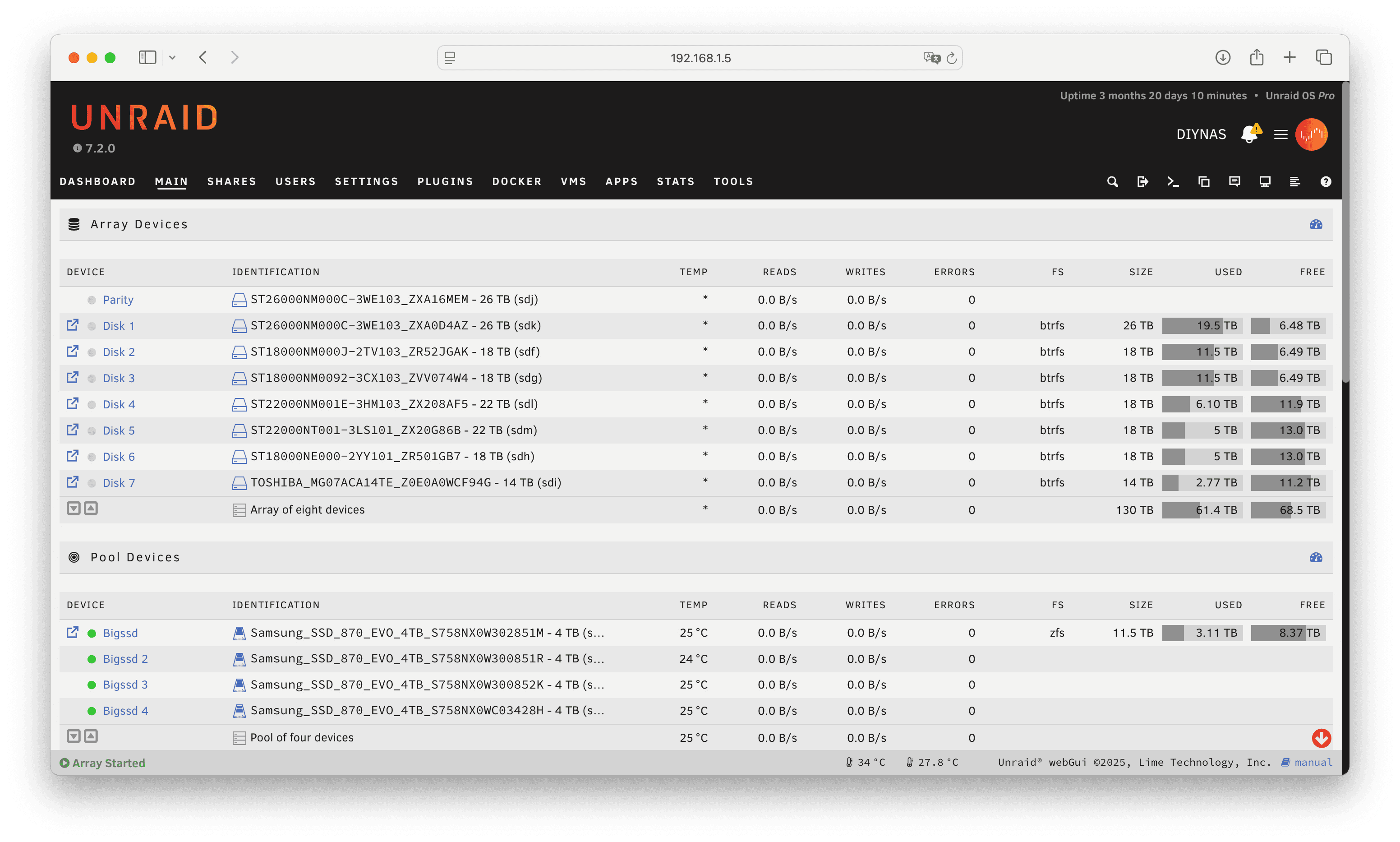
Task: Click the help question mark icon
Action: 1325,181
